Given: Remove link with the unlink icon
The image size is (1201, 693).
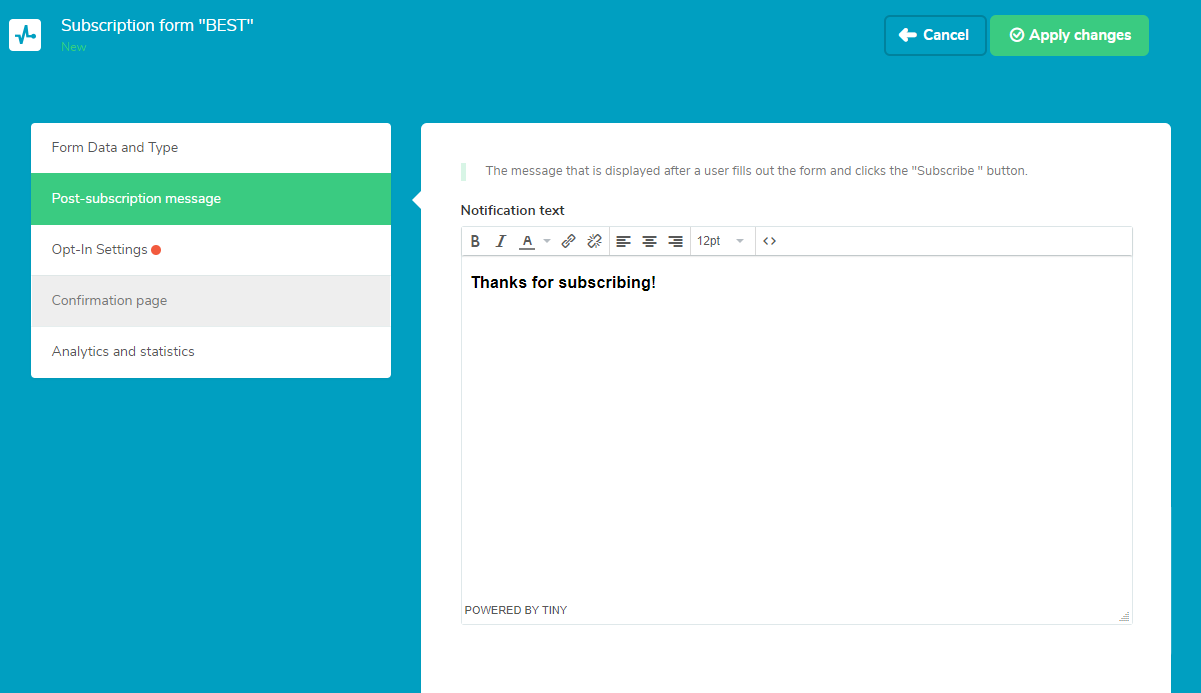Looking at the screenshot, I should click(x=594, y=241).
